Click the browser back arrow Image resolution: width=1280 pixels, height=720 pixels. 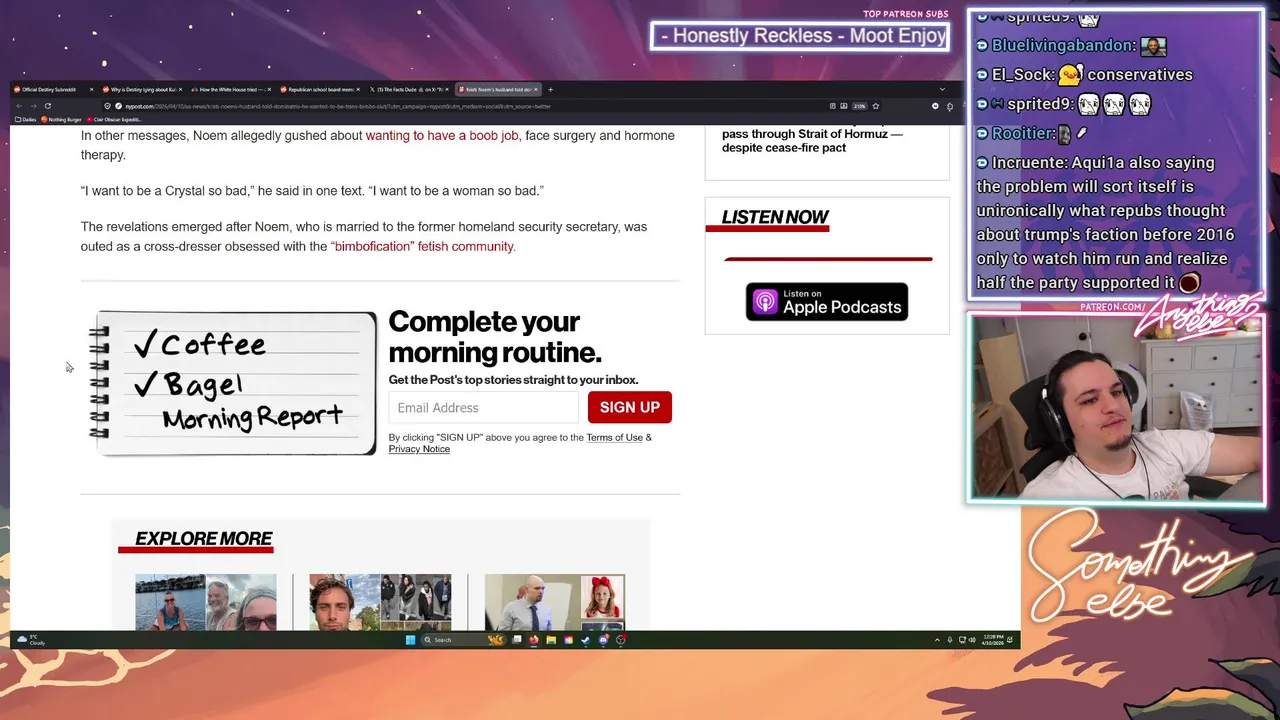pos(19,106)
